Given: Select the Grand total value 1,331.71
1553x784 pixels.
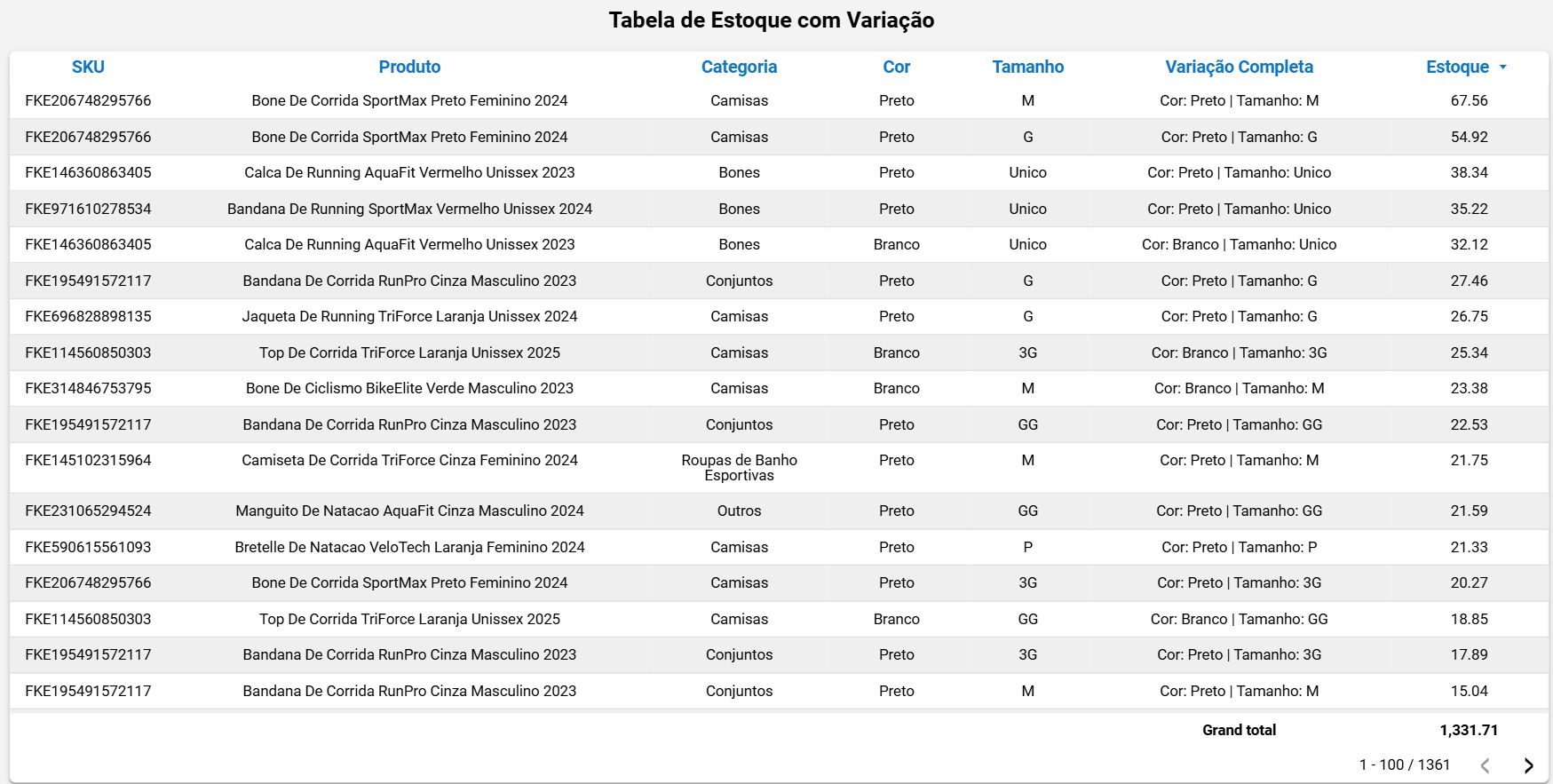Looking at the screenshot, I should pyautogui.click(x=1468, y=730).
